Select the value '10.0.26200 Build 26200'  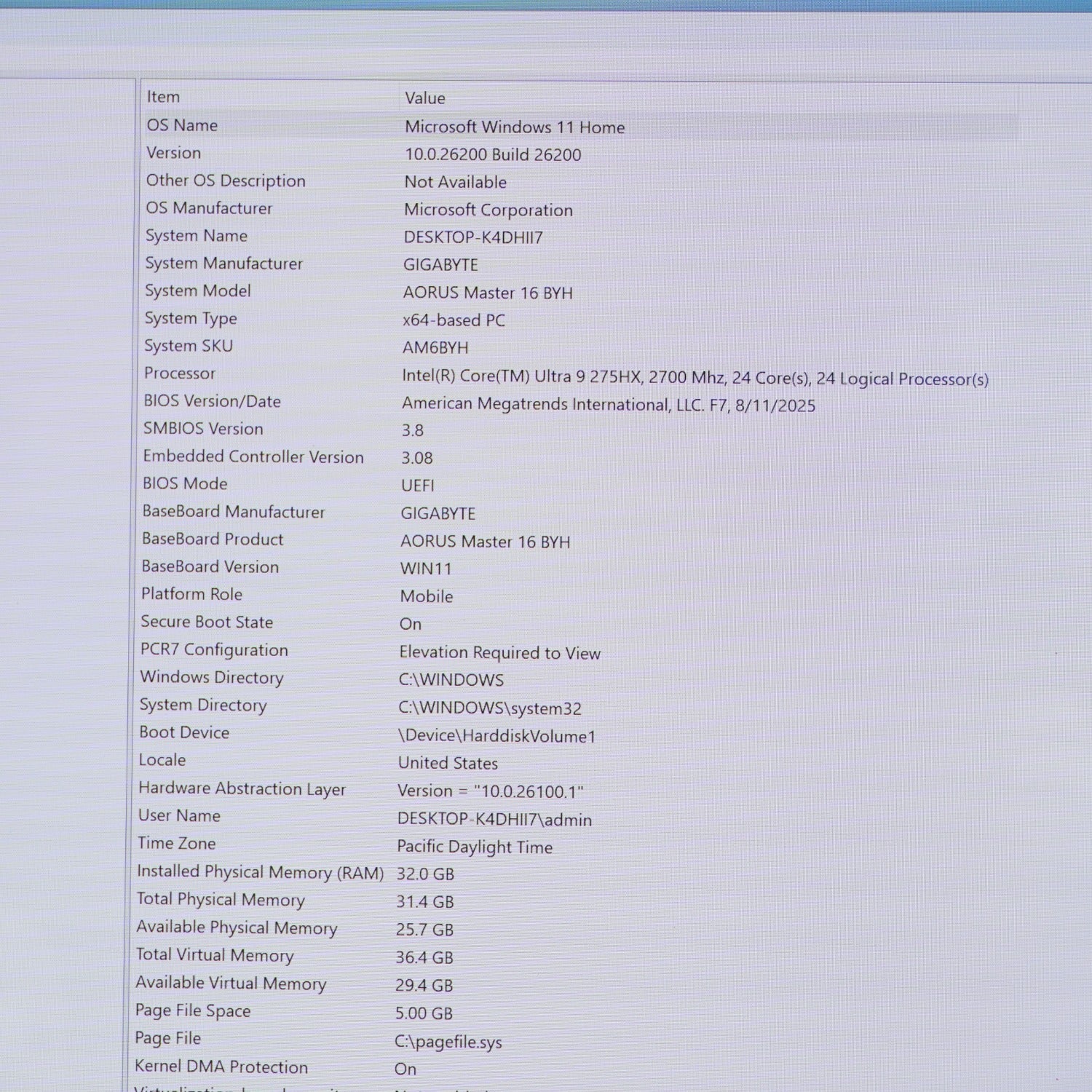click(493, 155)
